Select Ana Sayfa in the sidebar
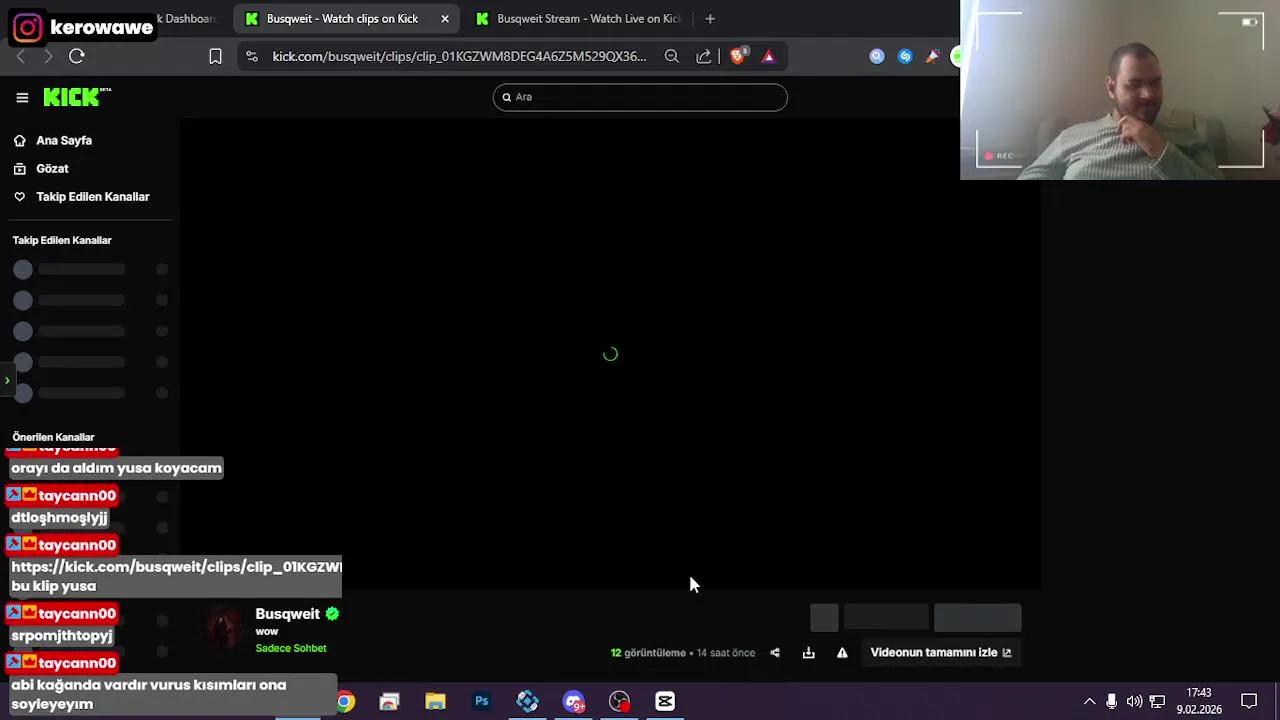Viewport: 1280px width, 720px height. click(x=64, y=140)
